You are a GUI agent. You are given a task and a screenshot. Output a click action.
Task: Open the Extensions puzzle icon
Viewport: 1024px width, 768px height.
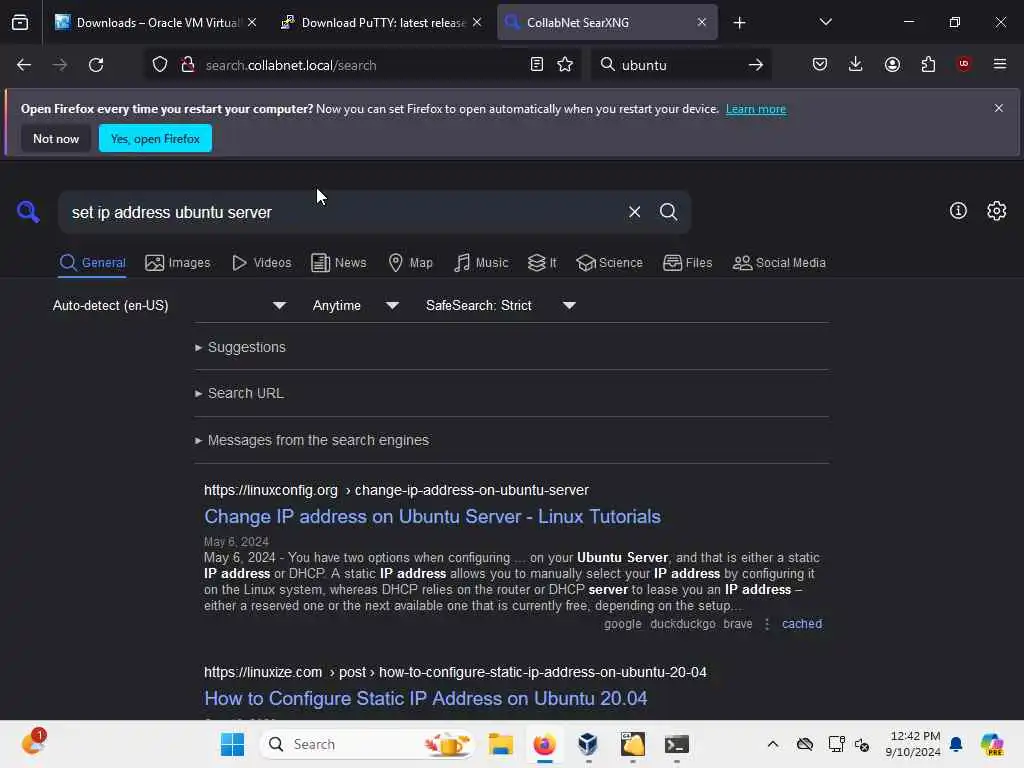pyautogui.click(x=928, y=65)
